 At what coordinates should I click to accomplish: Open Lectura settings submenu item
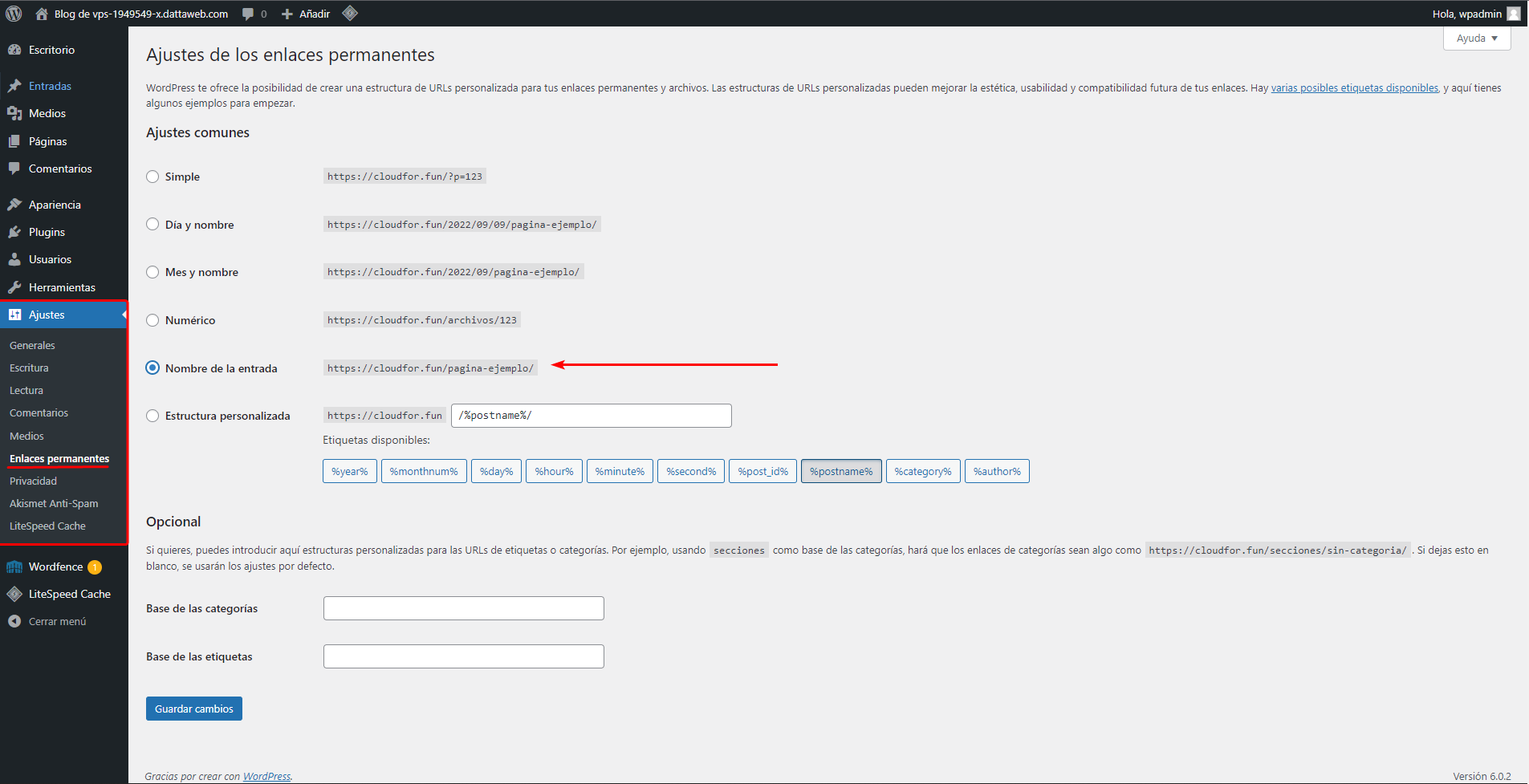tap(26, 390)
